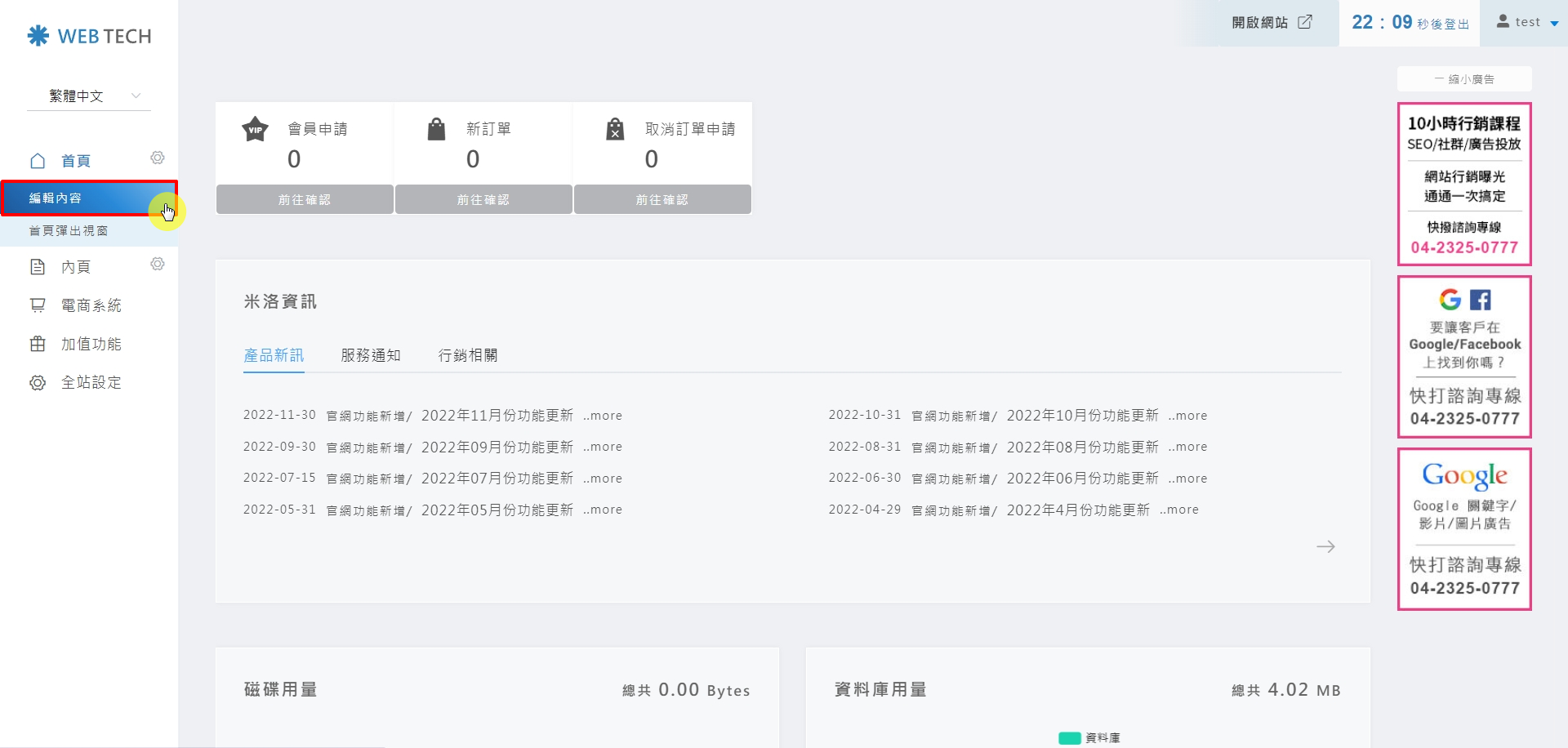Click the VIP 會員申請 badge icon
The image size is (1568, 748).
pyautogui.click(x=256, y=129)
